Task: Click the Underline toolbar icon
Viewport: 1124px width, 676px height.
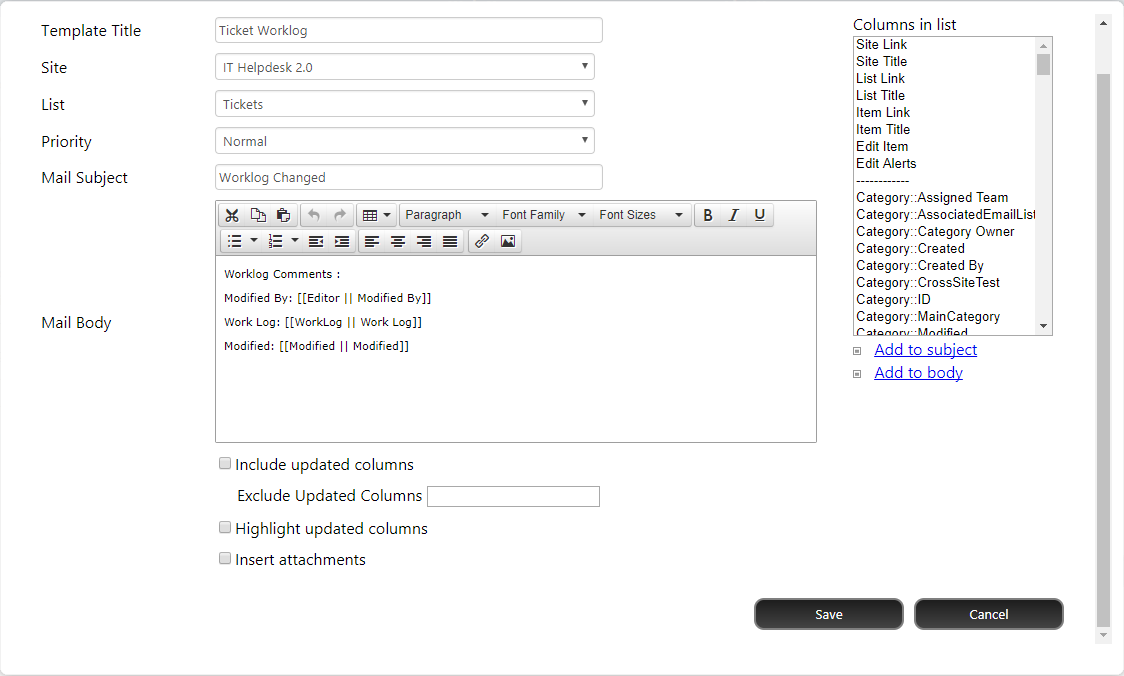Action: [x=760, y=215]
